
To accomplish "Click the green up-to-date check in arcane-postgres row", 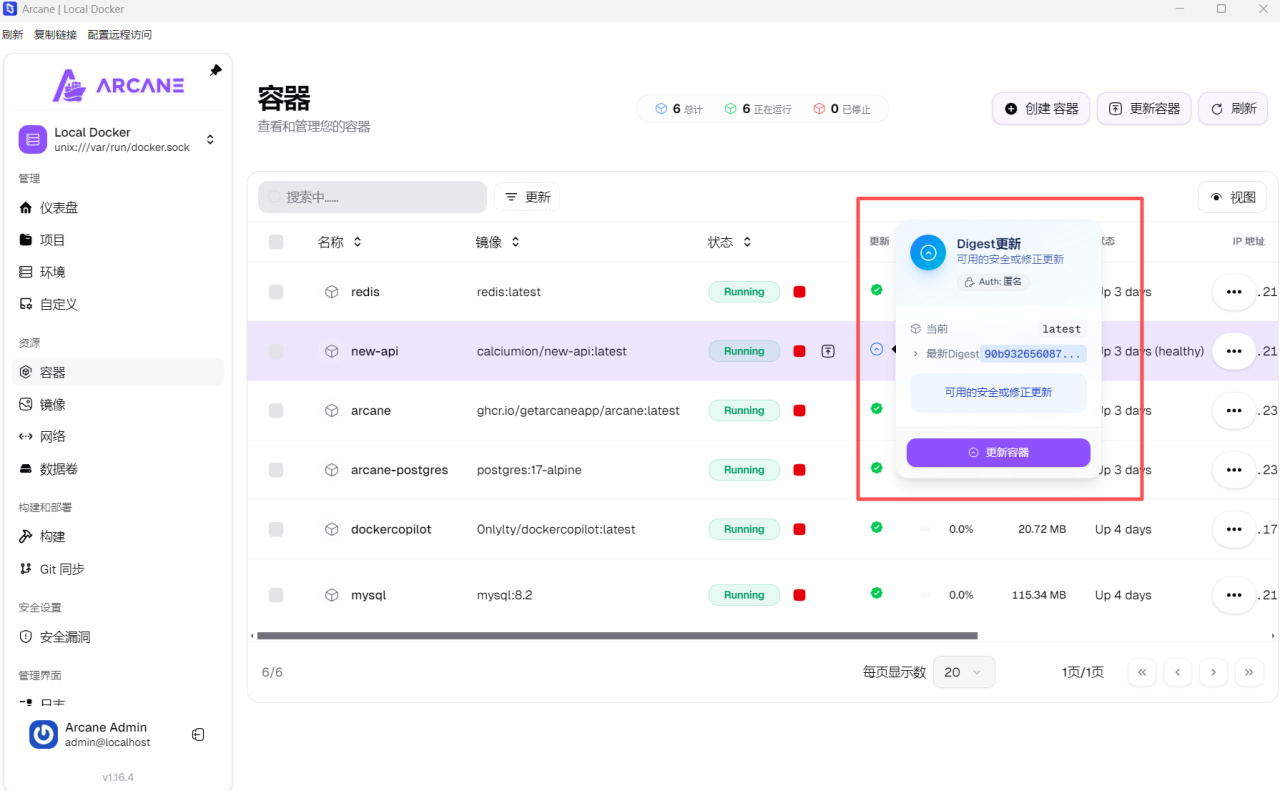I will pyautogui.click(x=876, y=467).
